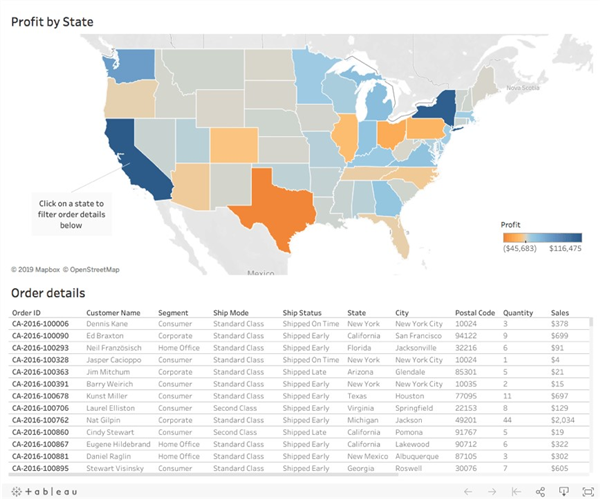Open the OpenStreetMap attribution link
The width and height of the screenshot is (600, 499).
click(x=91, y=269)
